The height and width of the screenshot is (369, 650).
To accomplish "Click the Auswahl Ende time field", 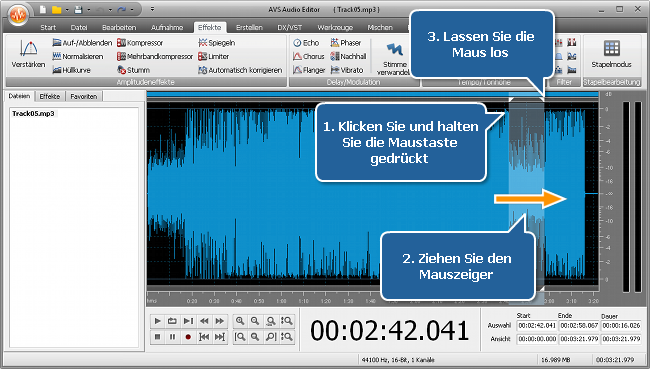I will point(579,325).
